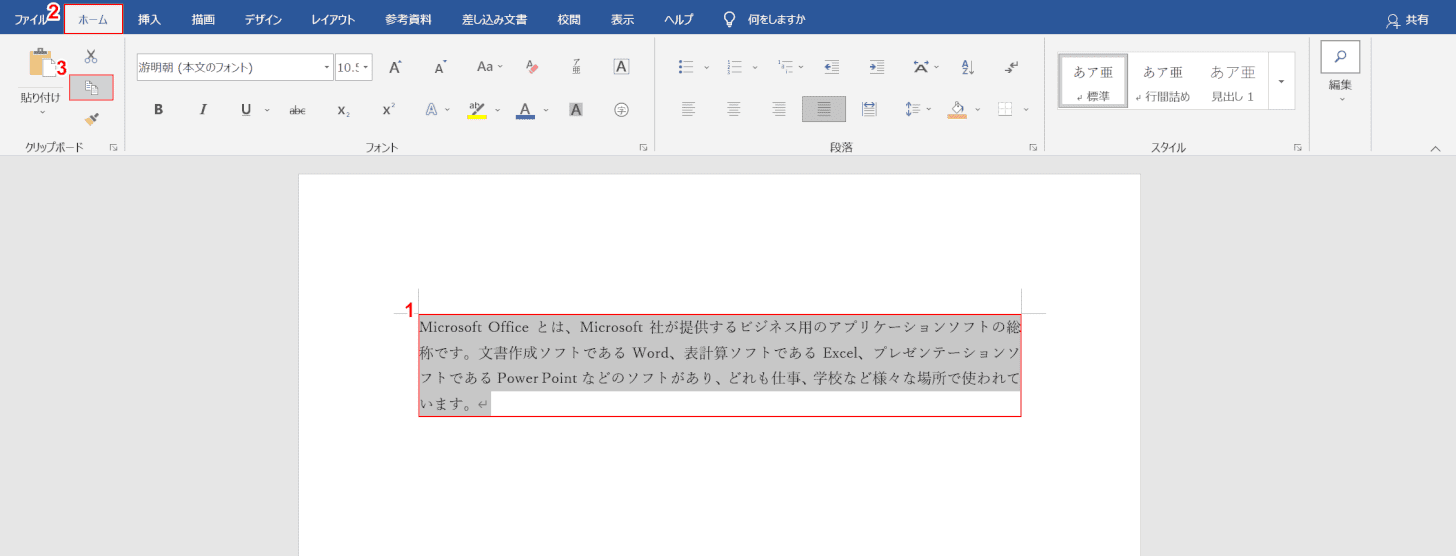Viewport: 1456px width, 556px height.
Task: Expand the Styles gallery arrow
Action: pos(1281,81)
